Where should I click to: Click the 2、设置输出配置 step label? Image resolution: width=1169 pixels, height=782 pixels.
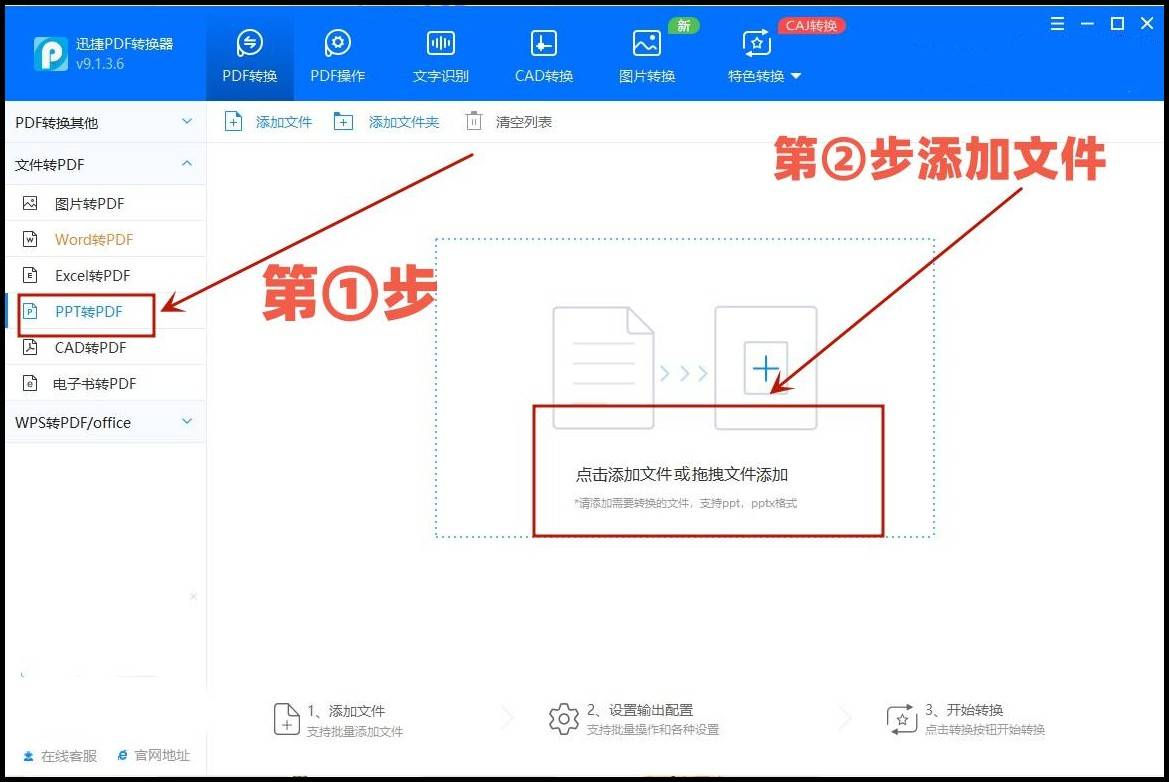click(x=640, y=710)
